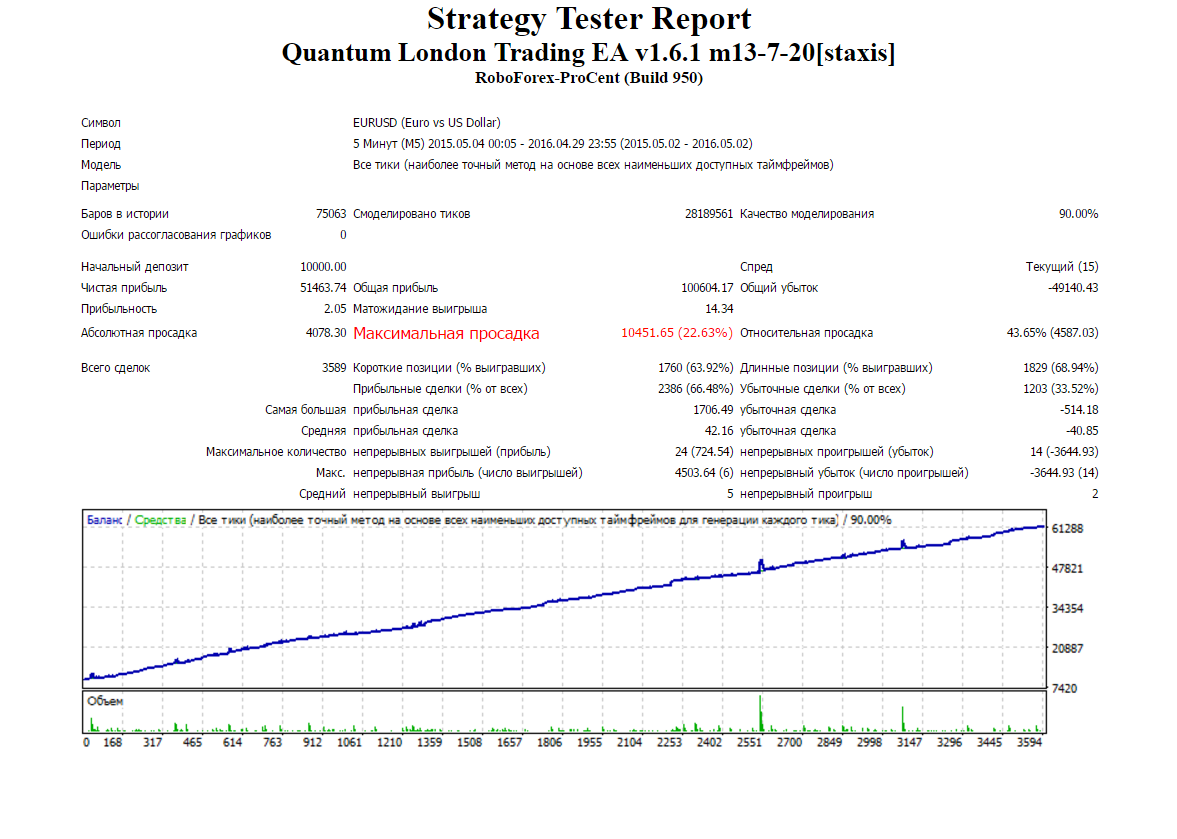Click 'Максимальное количество' row label

pos(276,453)
